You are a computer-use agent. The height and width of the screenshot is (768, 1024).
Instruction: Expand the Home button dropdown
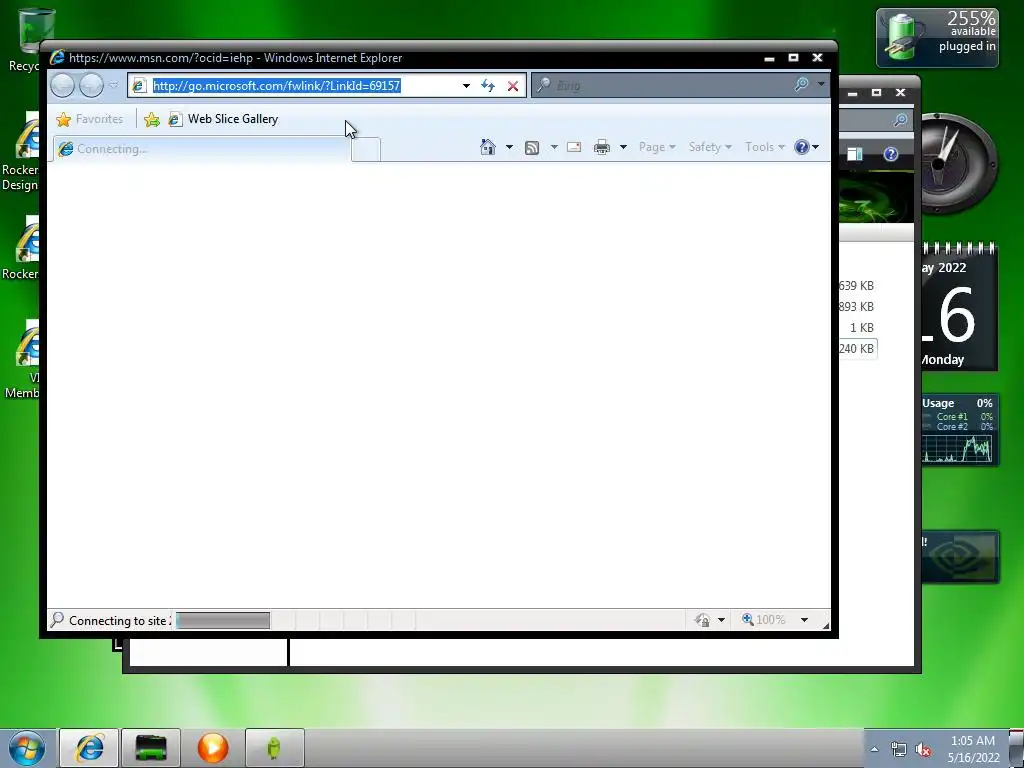[x=509, y=147]
